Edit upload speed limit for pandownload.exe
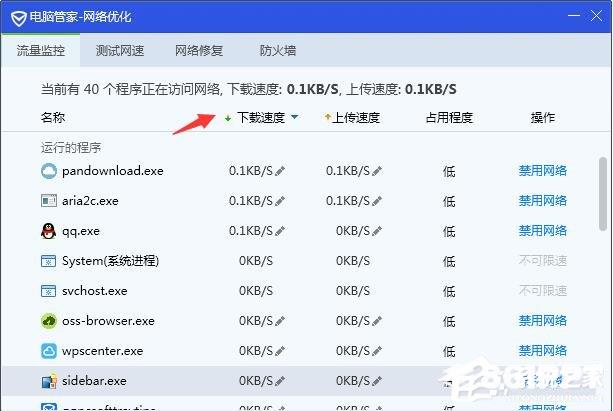 377,171
